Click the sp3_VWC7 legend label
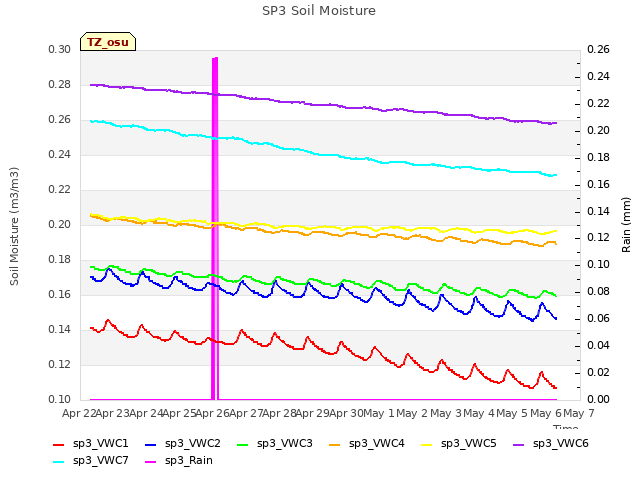The width and height of the screenshot is (640, 480). [x=100, y=460]
